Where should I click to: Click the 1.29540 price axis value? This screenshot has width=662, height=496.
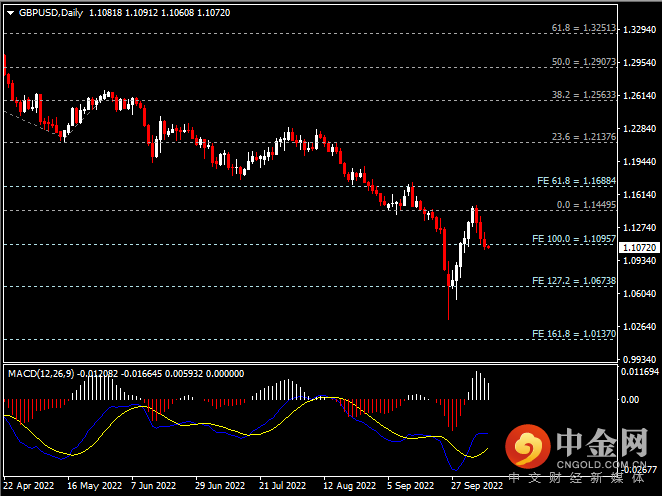639,63
